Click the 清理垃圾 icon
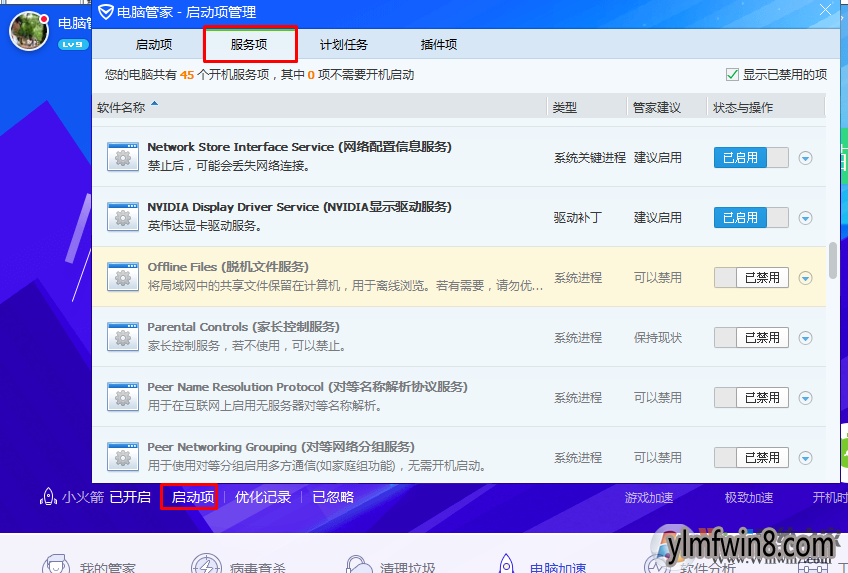Image resolution: width=848 pixels, height=573 pixels. click(x=359, y=564)
